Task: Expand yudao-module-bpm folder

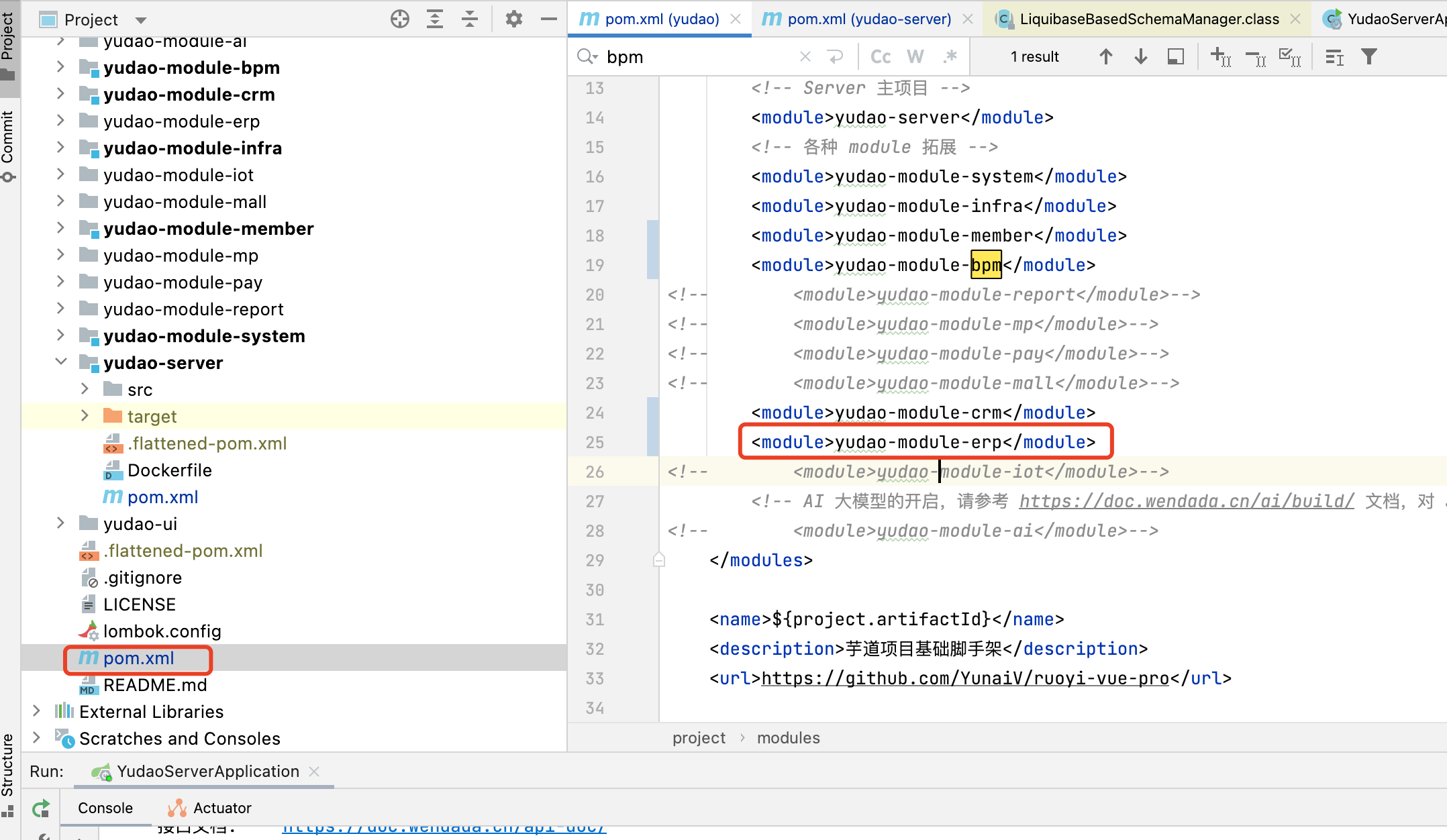Action: tap(60, 67)
